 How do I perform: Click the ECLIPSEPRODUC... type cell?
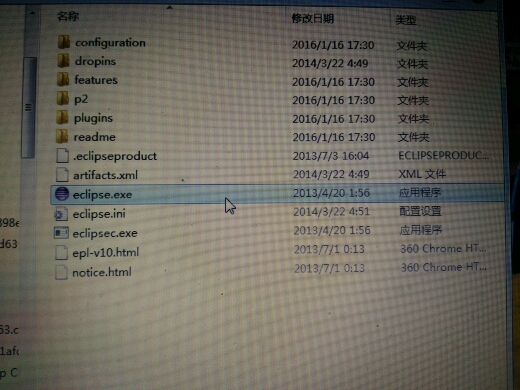(x=444, y=155)
